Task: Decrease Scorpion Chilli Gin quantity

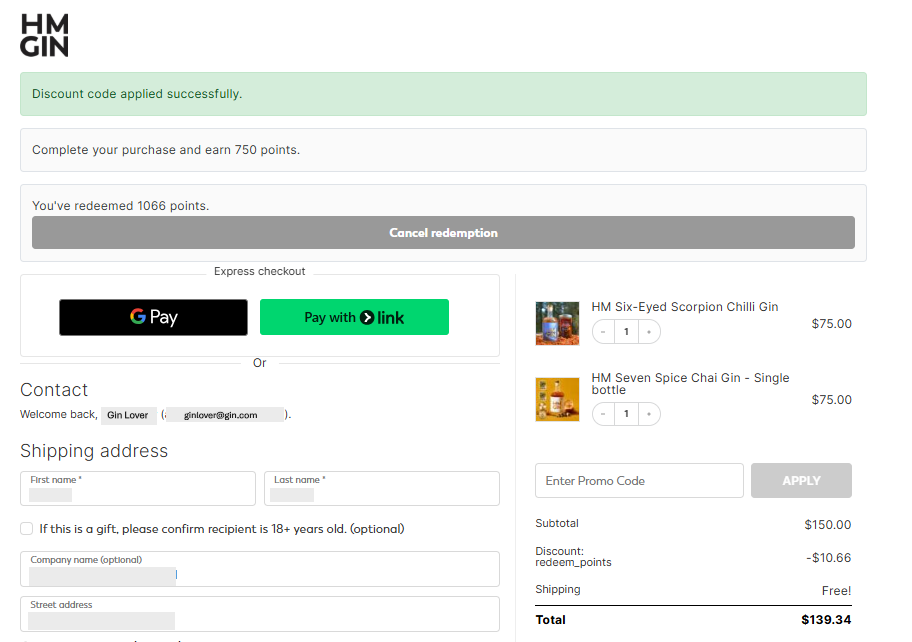Action: tap(603, 331)
